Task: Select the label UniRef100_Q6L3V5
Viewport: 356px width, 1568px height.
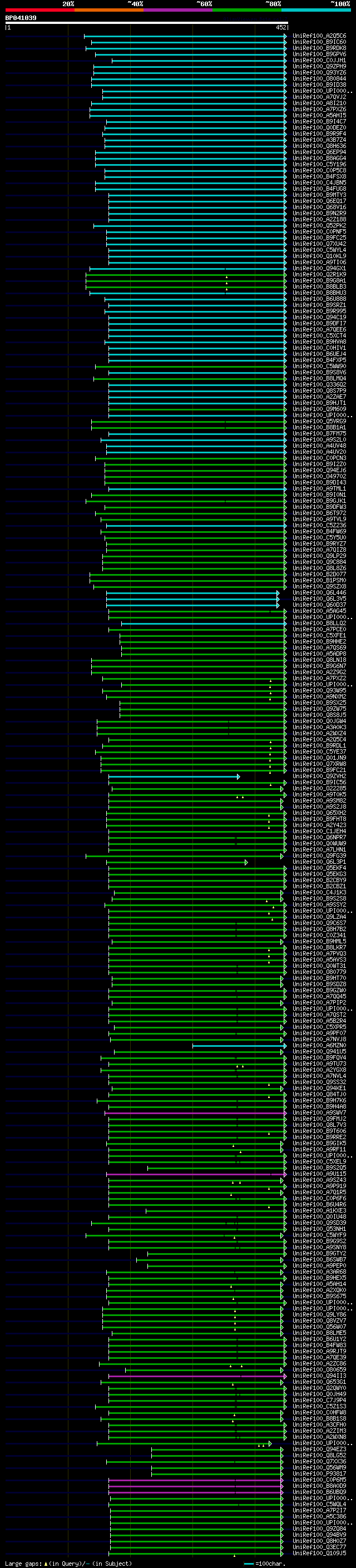Action: 319,599
